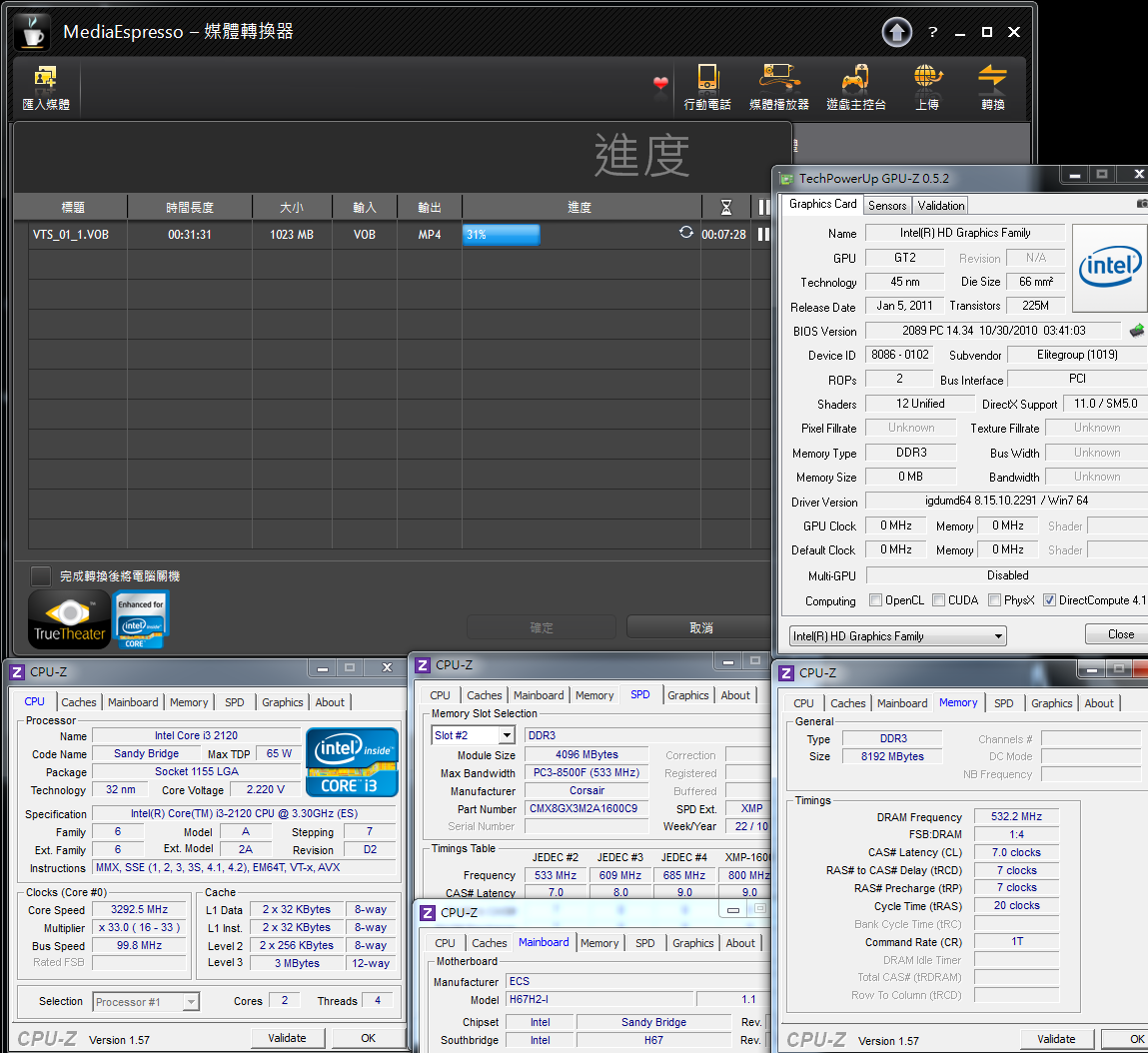Screen dimensions: 1148x1053
Task: Click the Intel logo in GPU-Z
Action: point(1110,268)
